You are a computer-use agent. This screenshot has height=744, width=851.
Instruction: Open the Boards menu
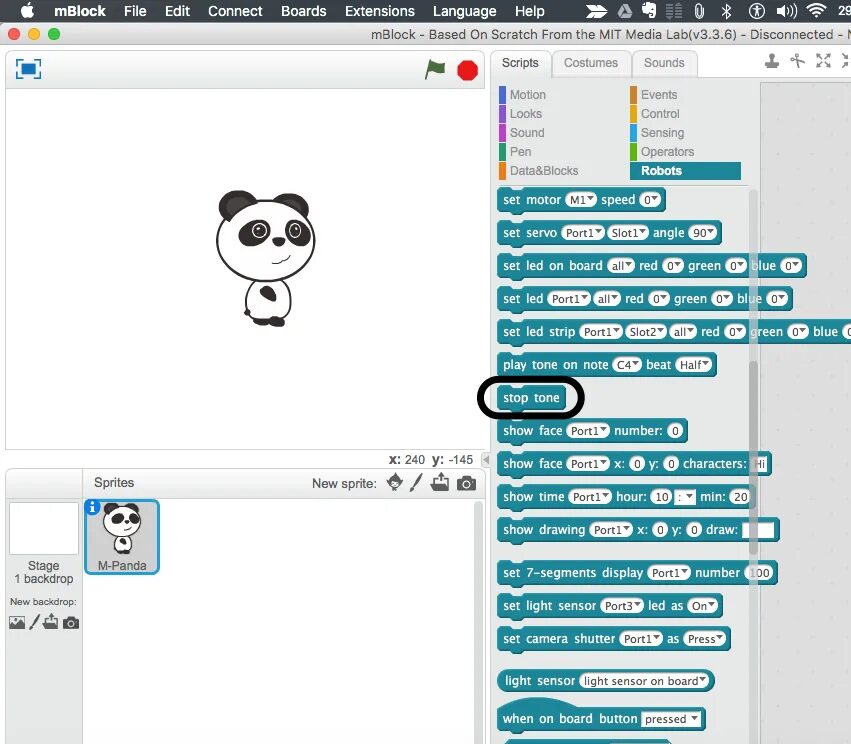(303, 11)
